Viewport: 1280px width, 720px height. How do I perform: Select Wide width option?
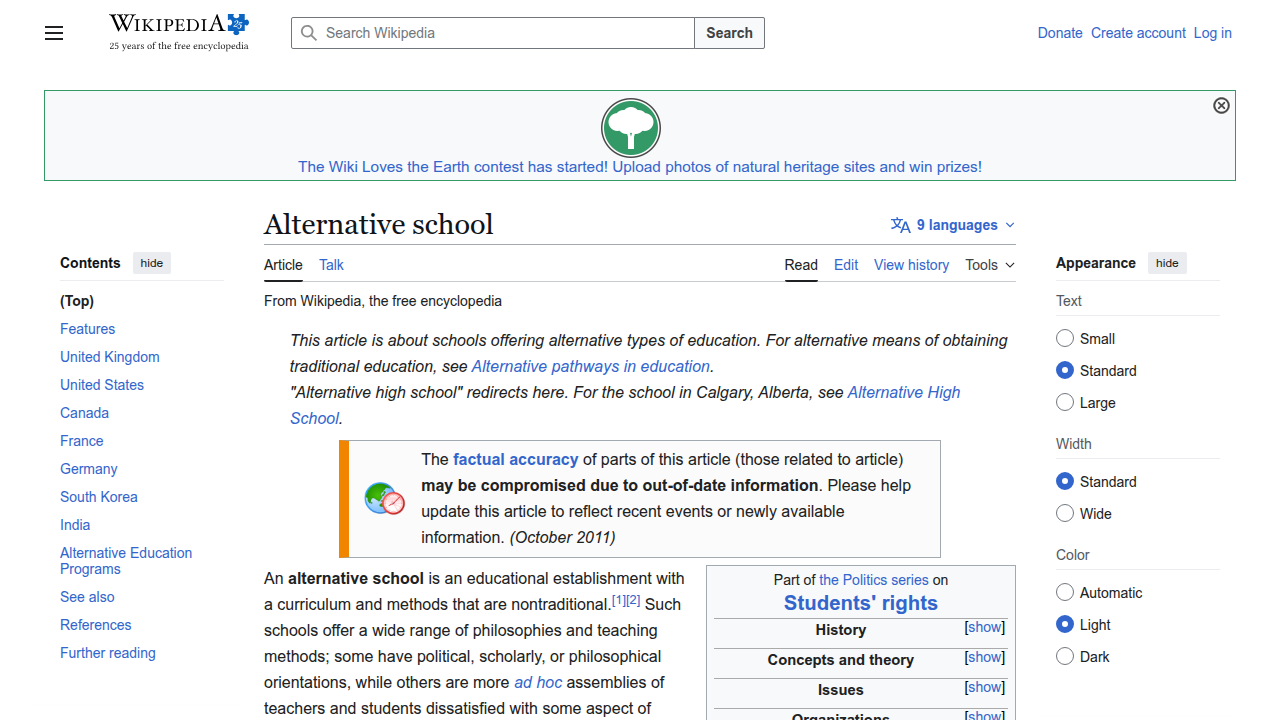(x=1065, y=514)
